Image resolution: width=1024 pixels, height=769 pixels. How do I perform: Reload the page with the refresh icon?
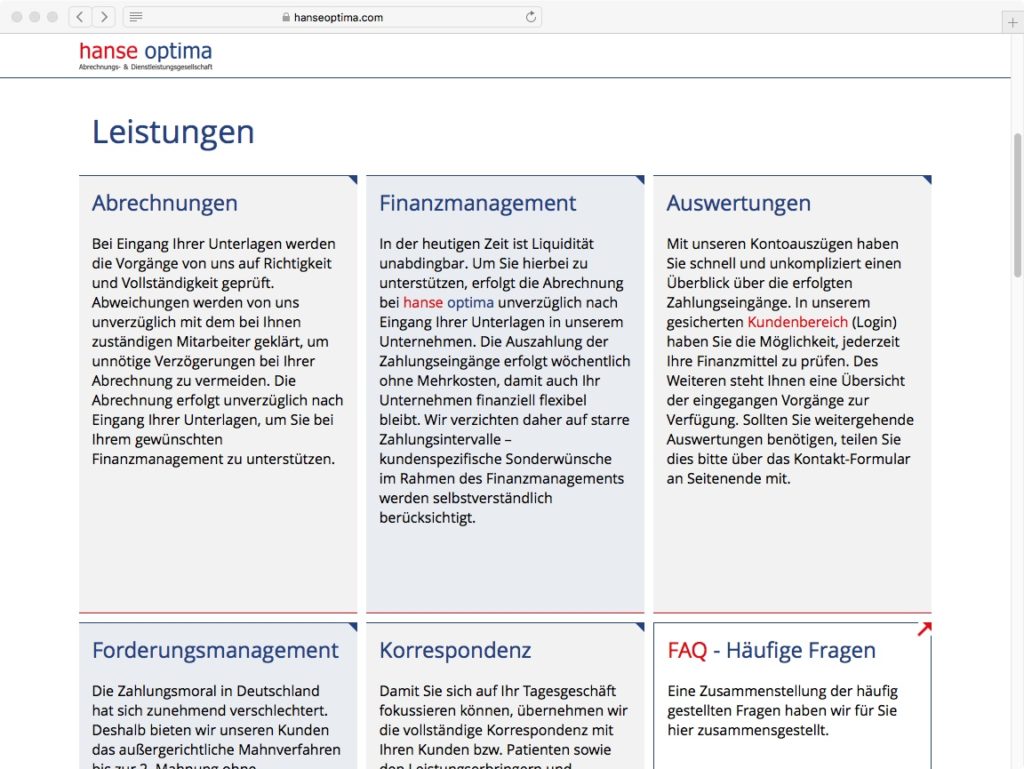tap(531, 17)
